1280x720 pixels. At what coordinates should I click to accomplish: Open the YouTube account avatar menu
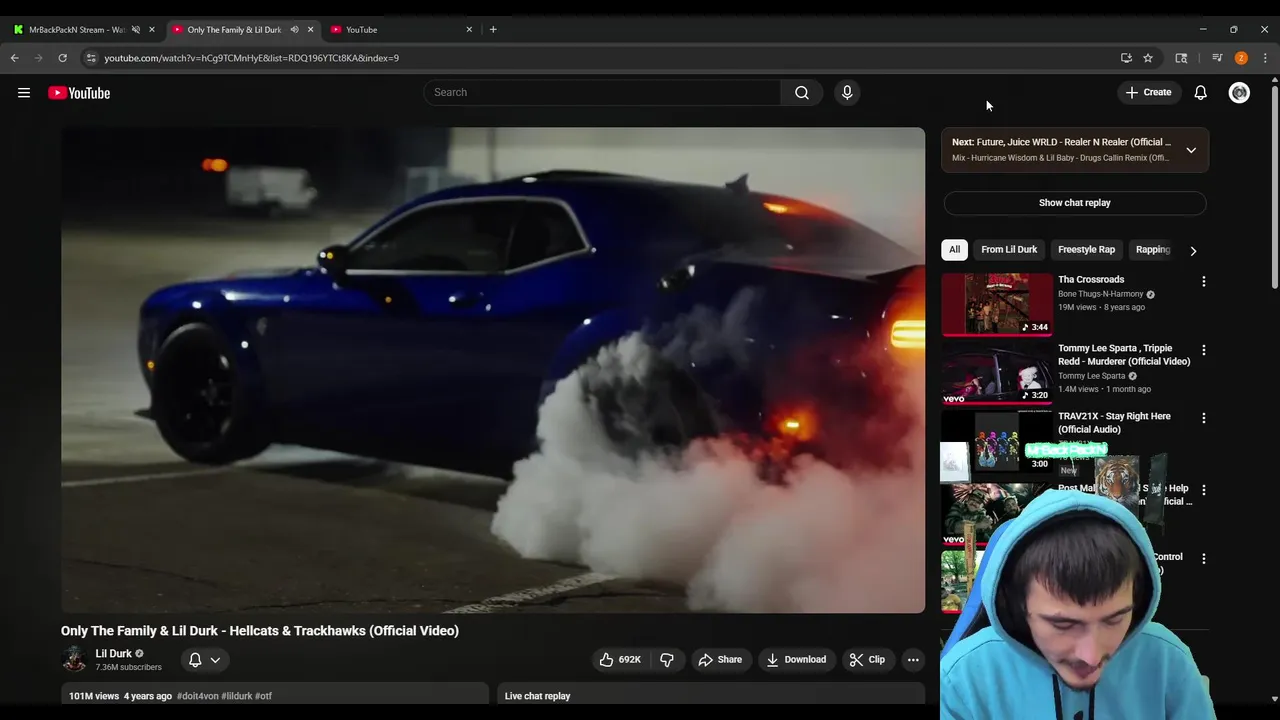1239,92
